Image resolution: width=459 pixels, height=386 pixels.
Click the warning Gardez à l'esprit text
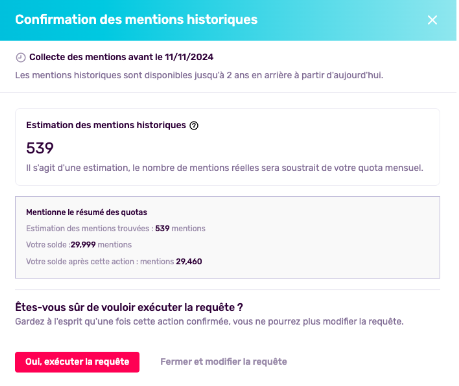tap(209, 322)
